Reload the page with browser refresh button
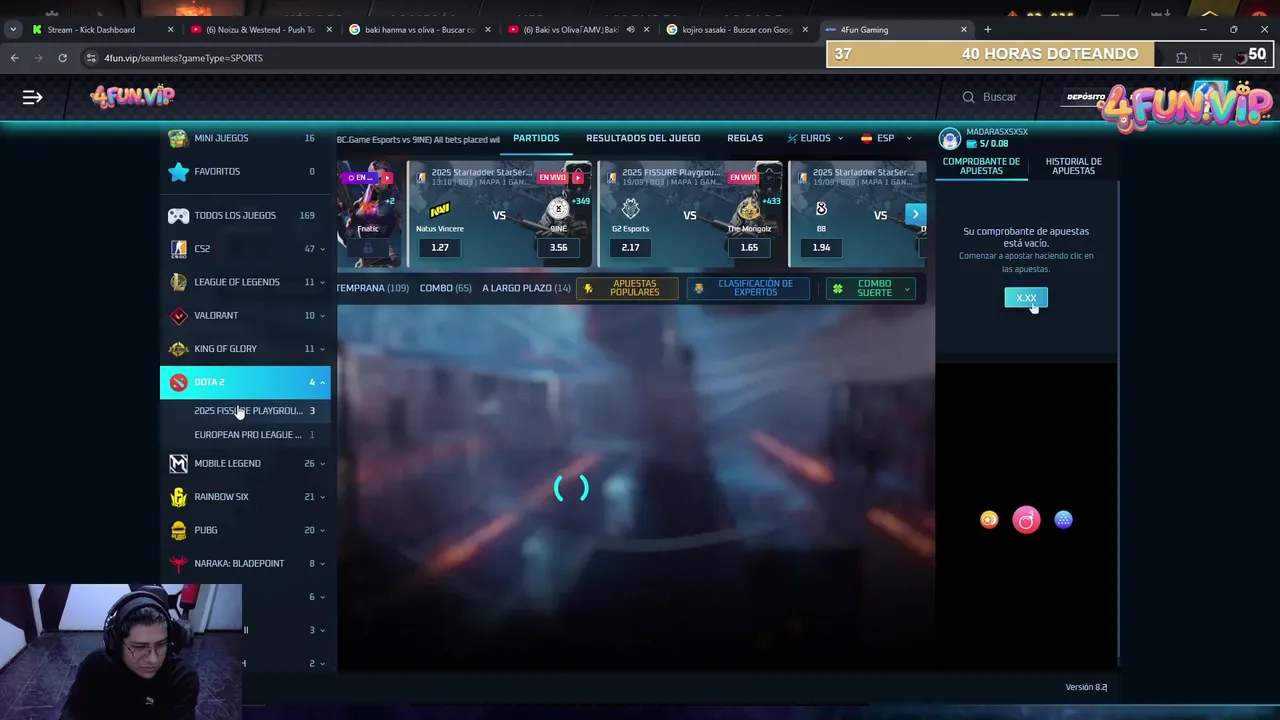The width and height of the screenshot is (1280, 720). pos(62,58)
